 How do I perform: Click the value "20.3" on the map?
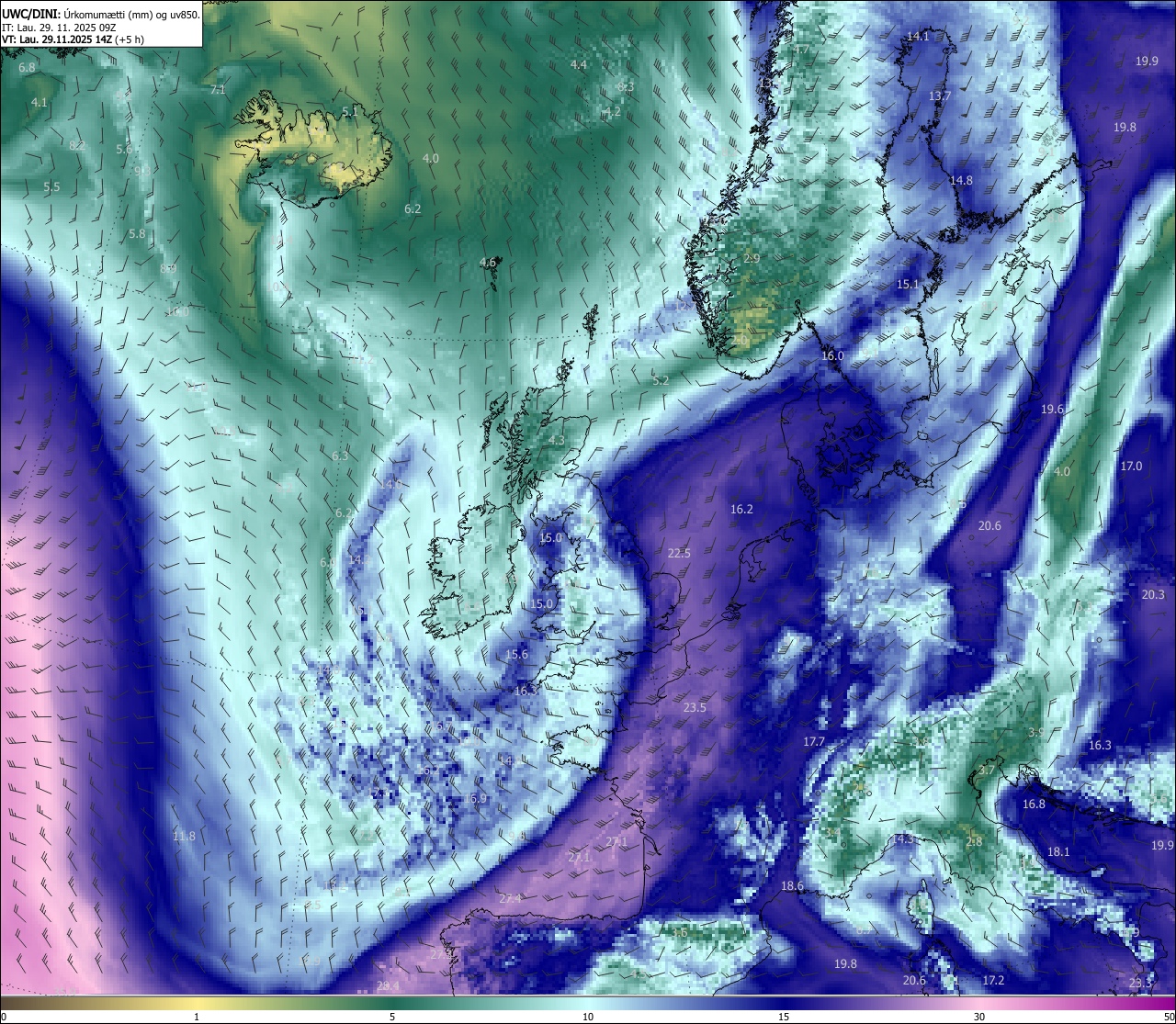click(x=1153, y=595)
